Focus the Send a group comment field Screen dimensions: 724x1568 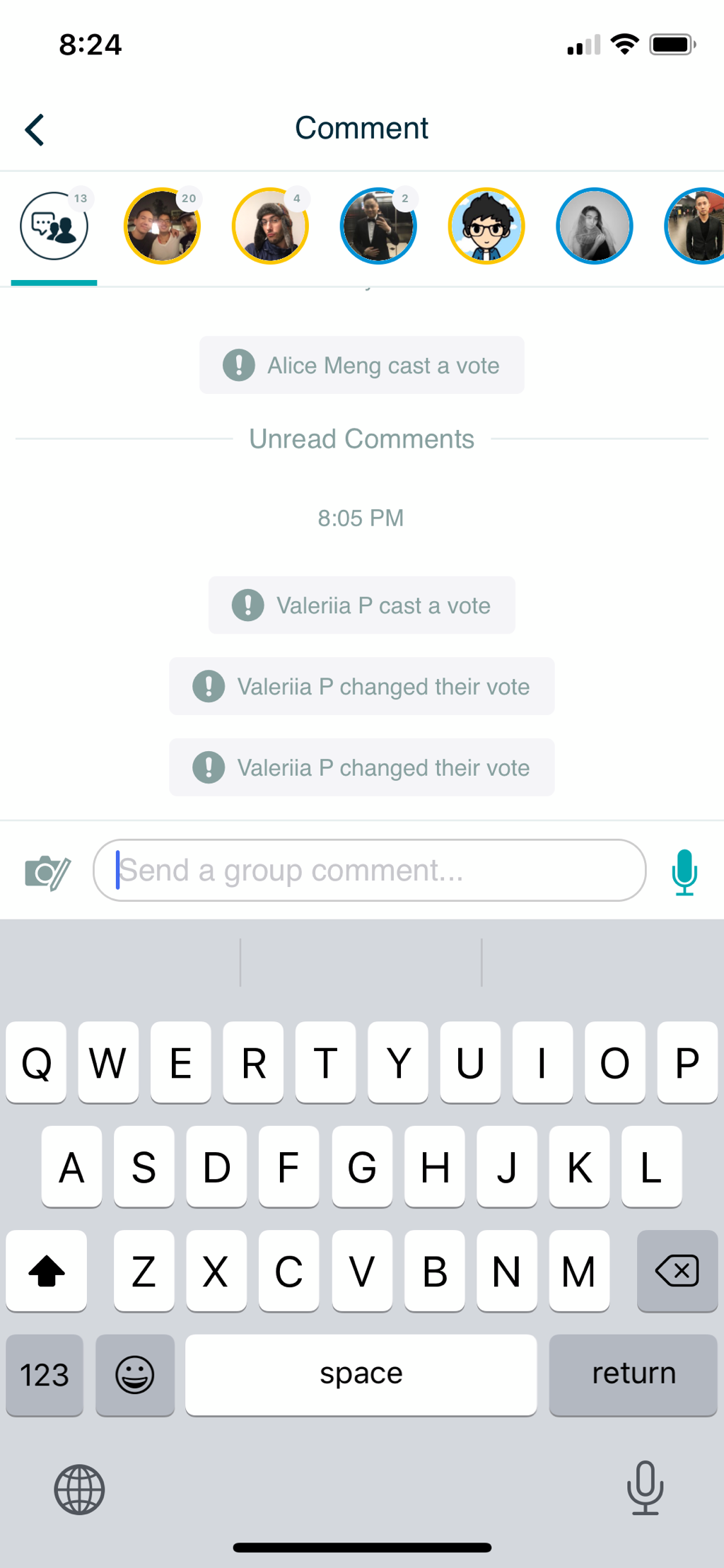click(369, 870)
